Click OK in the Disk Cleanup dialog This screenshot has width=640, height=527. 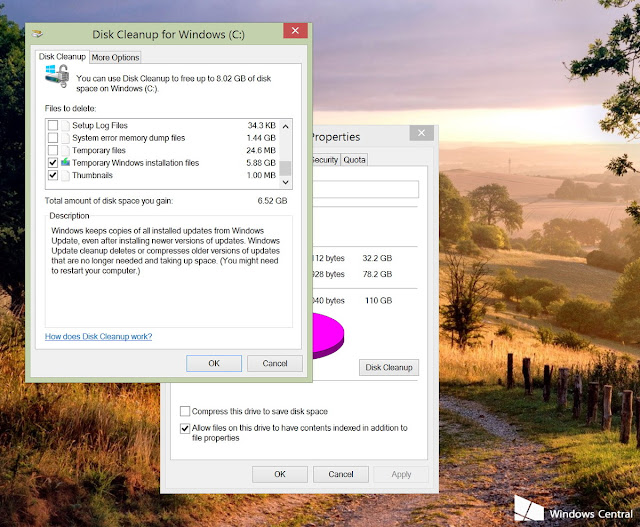[x=214, y=363]
